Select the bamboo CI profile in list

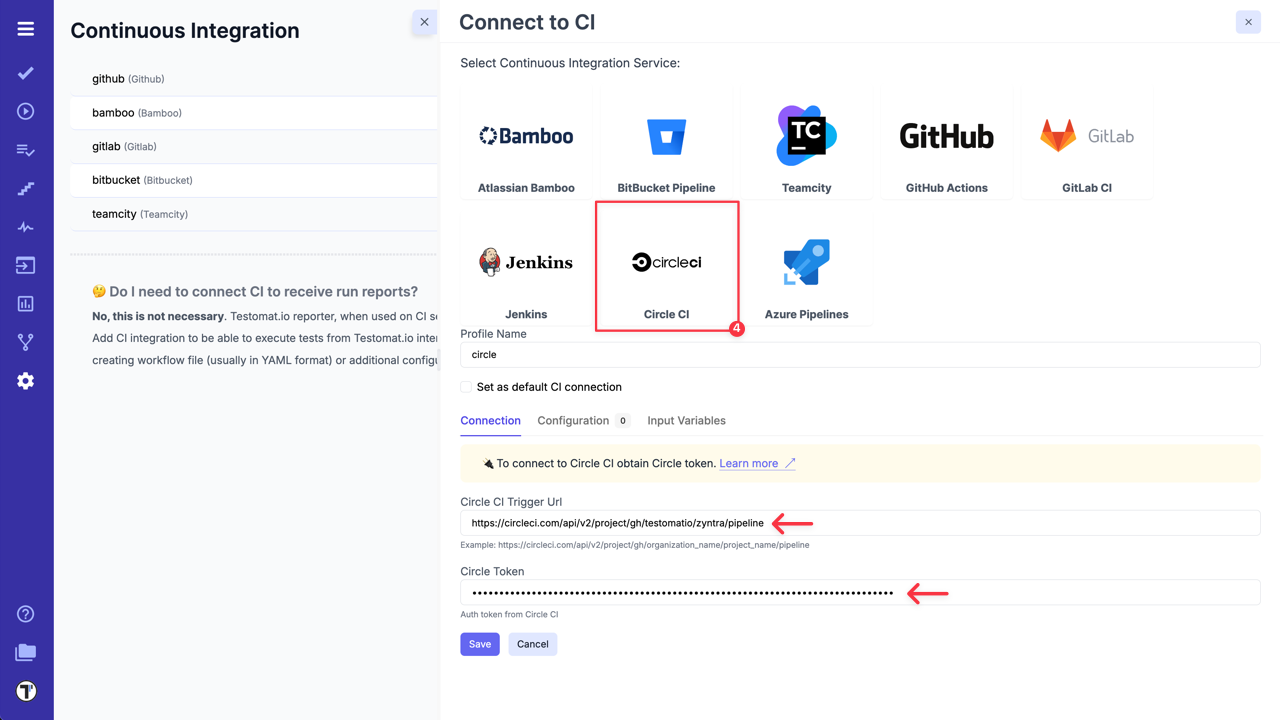[x=137, y=113]
